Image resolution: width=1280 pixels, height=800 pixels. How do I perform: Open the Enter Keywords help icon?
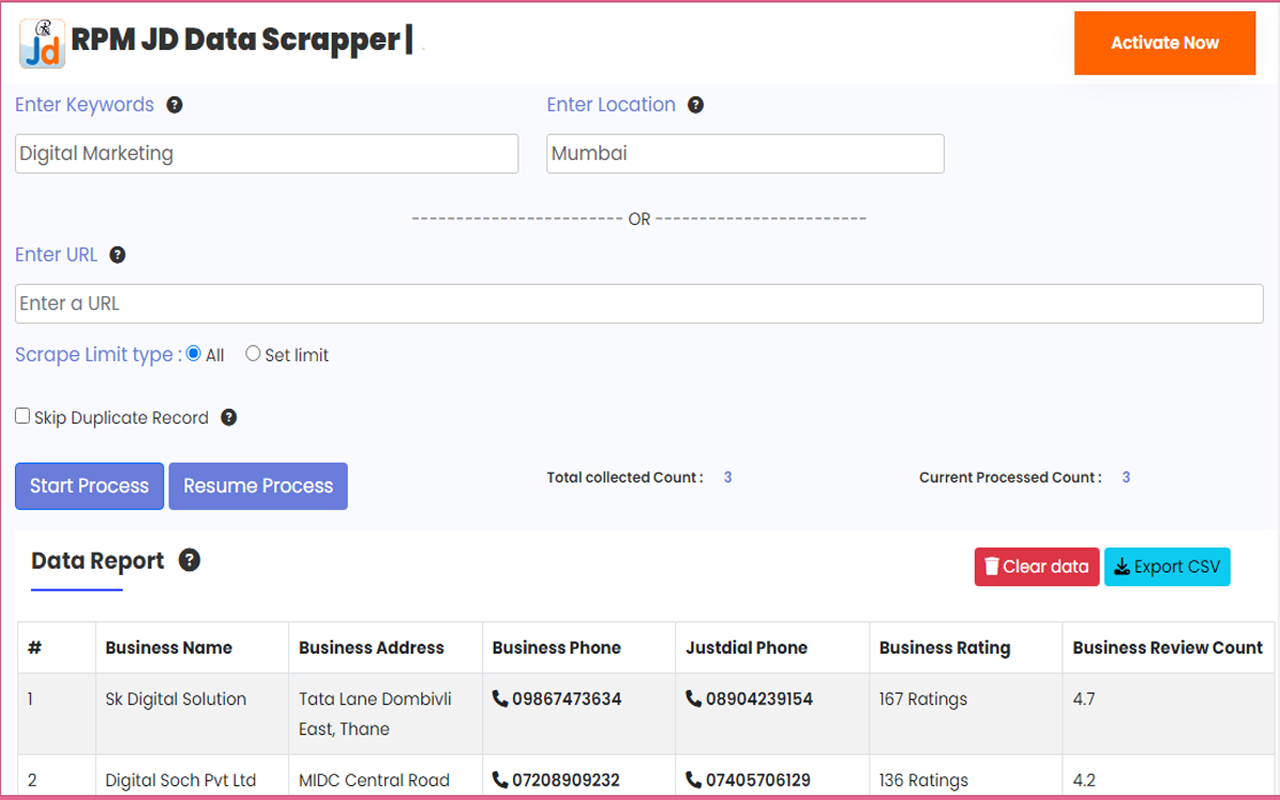[174, 105]
